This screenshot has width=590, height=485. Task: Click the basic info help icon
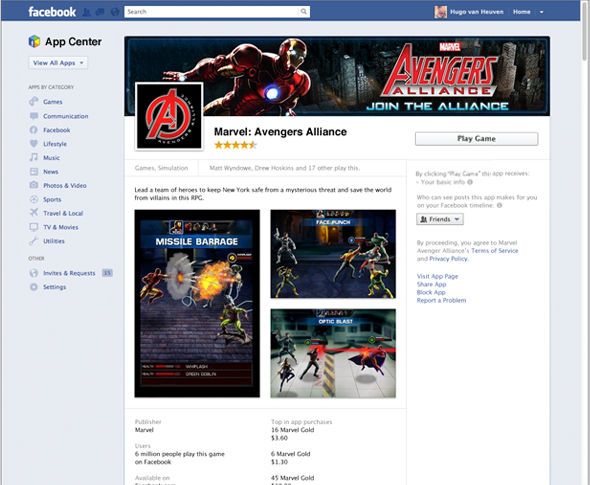pyautogui.click(x=470, y=182)
